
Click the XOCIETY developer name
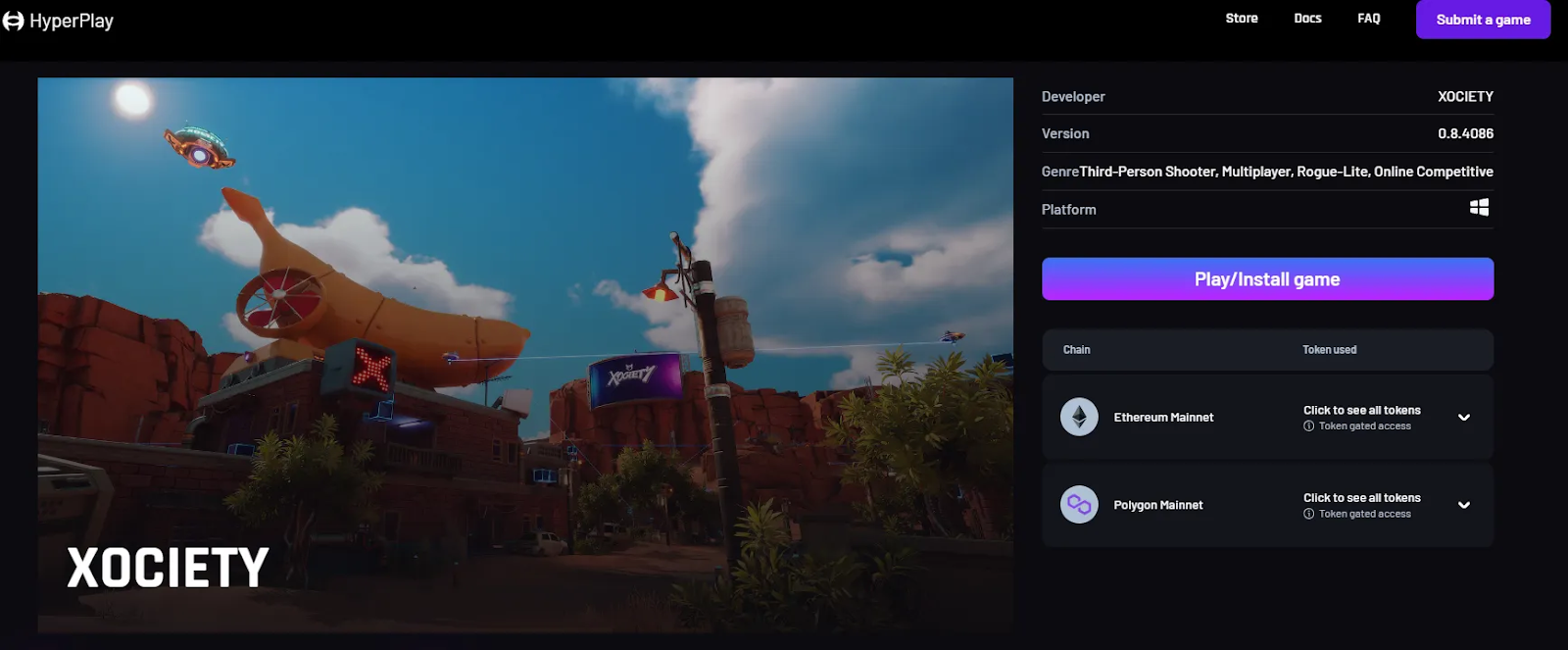1465,96
